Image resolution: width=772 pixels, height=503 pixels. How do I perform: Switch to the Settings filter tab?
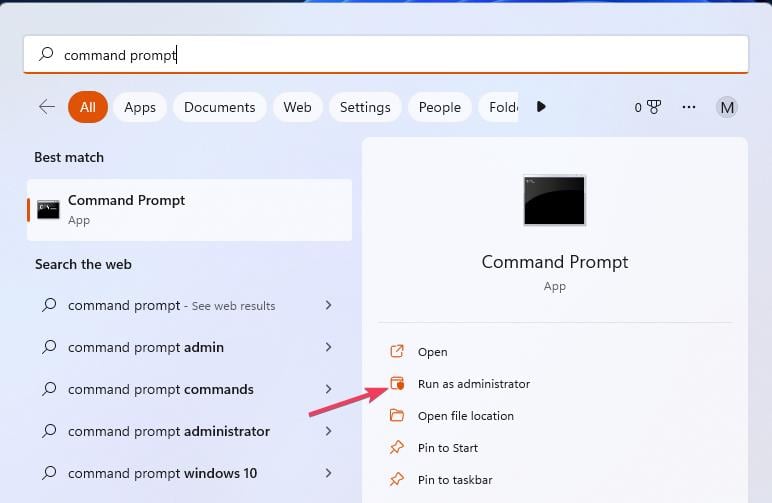[x=365, y=107]
